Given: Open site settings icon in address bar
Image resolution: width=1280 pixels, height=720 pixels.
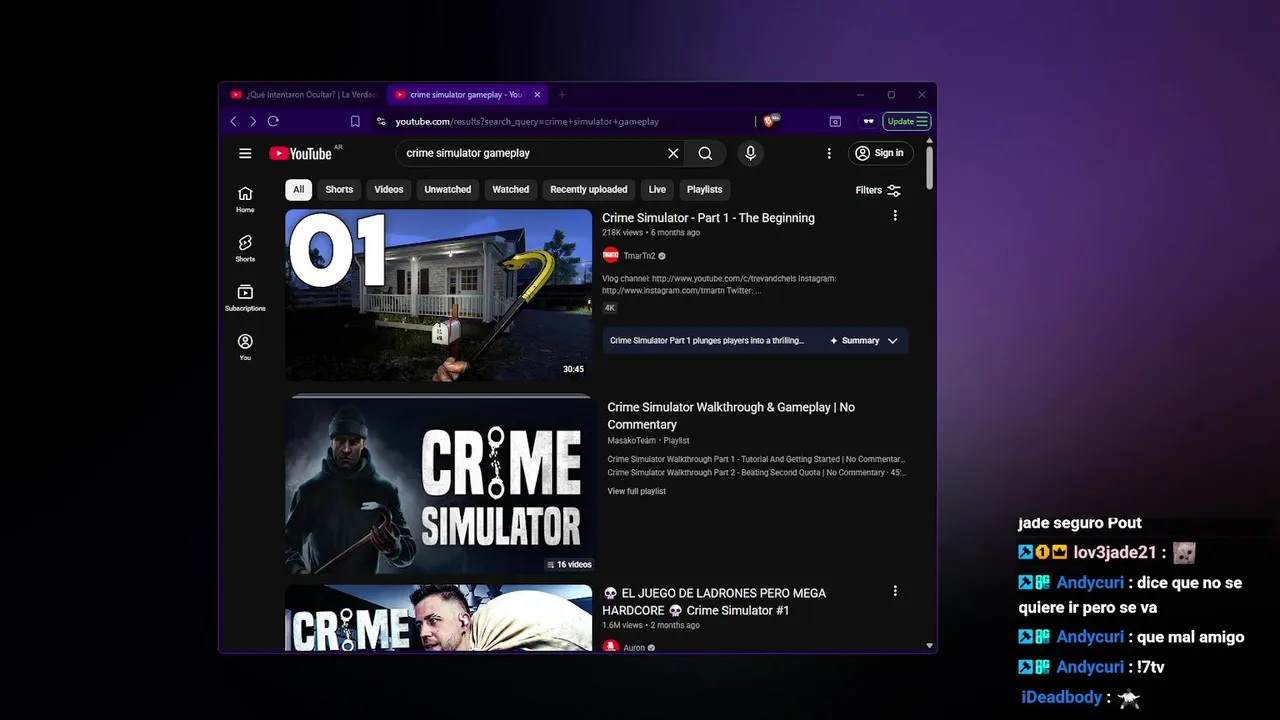Looking at the screenshot, I should click(x=381, y=121).
